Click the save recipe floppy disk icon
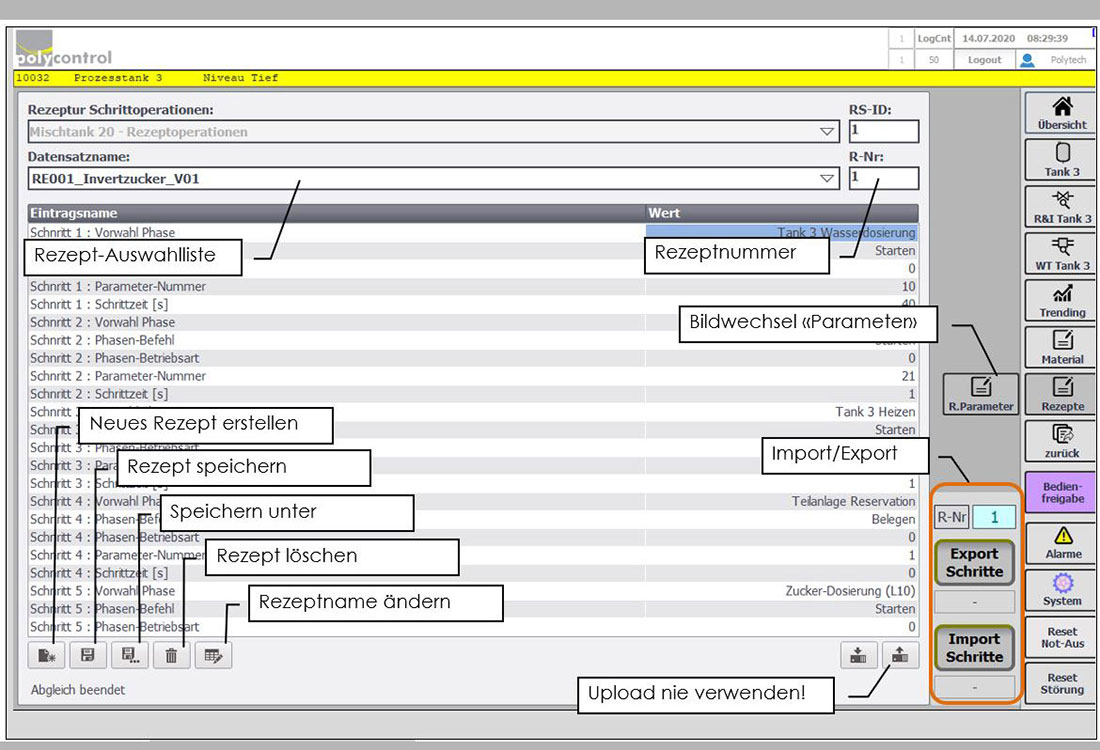The image size is (1100, 750). [x=88, y=656]
